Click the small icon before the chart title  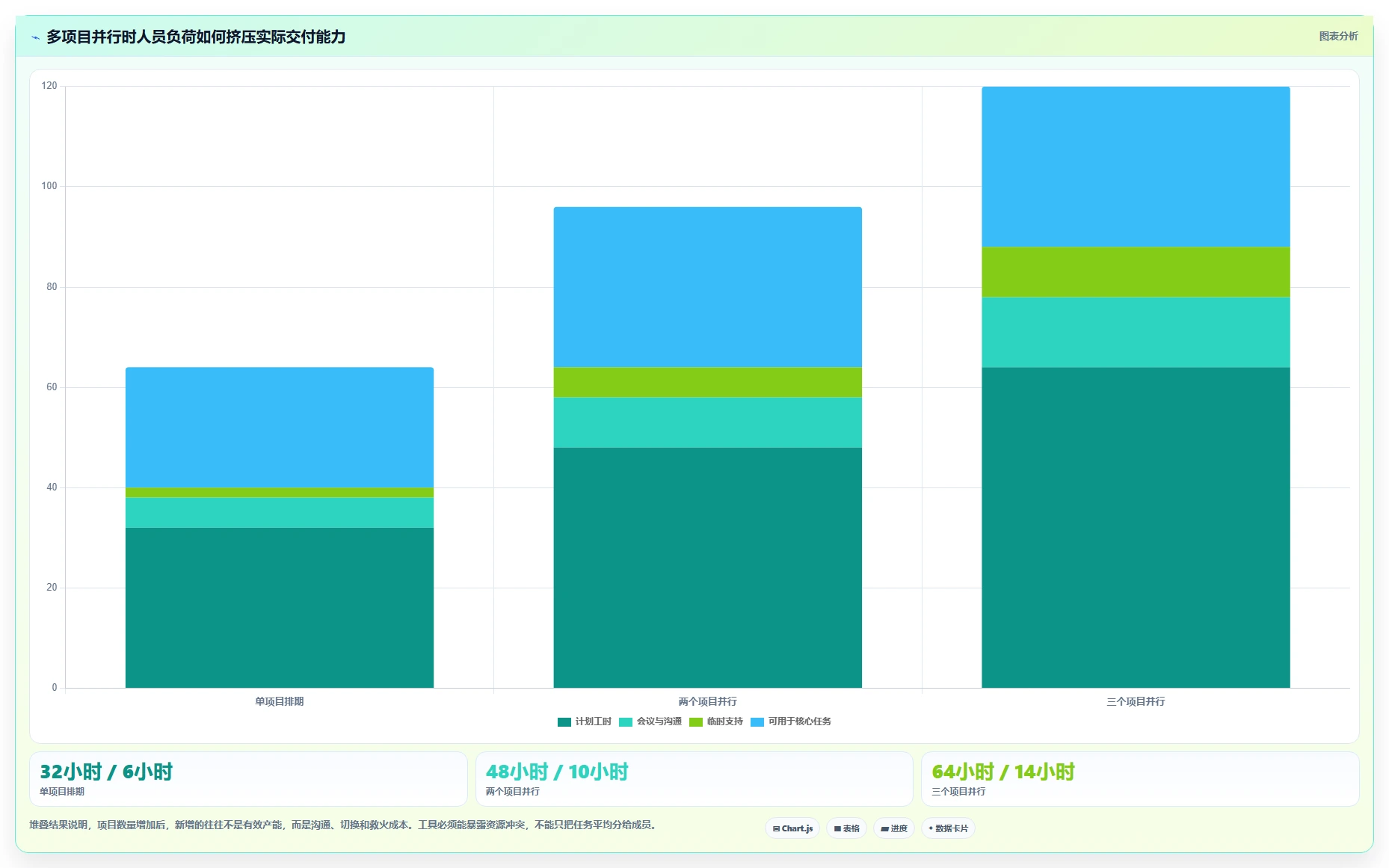tap(35, 37)
